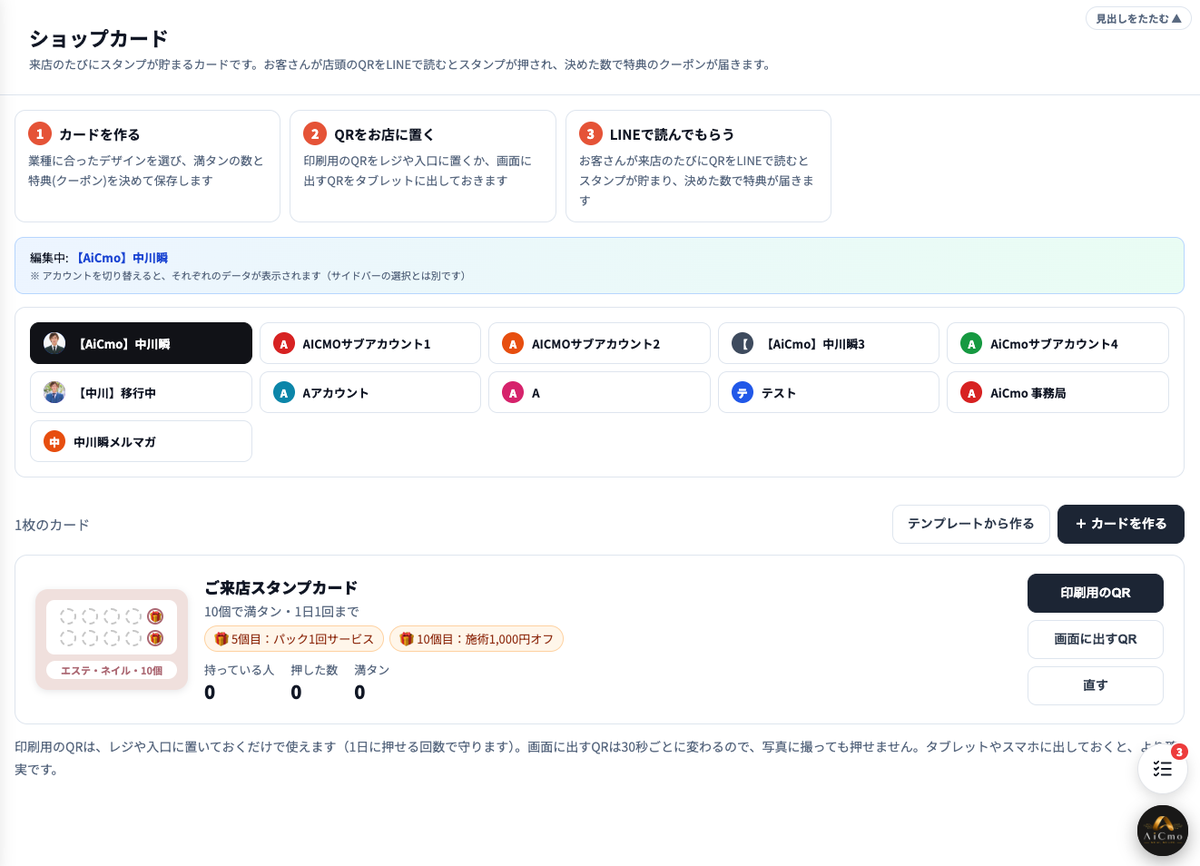
Task: Choose the 【AiCmo】中川瞬3 account
Action: pyautogui.click(x=828, y=343)
